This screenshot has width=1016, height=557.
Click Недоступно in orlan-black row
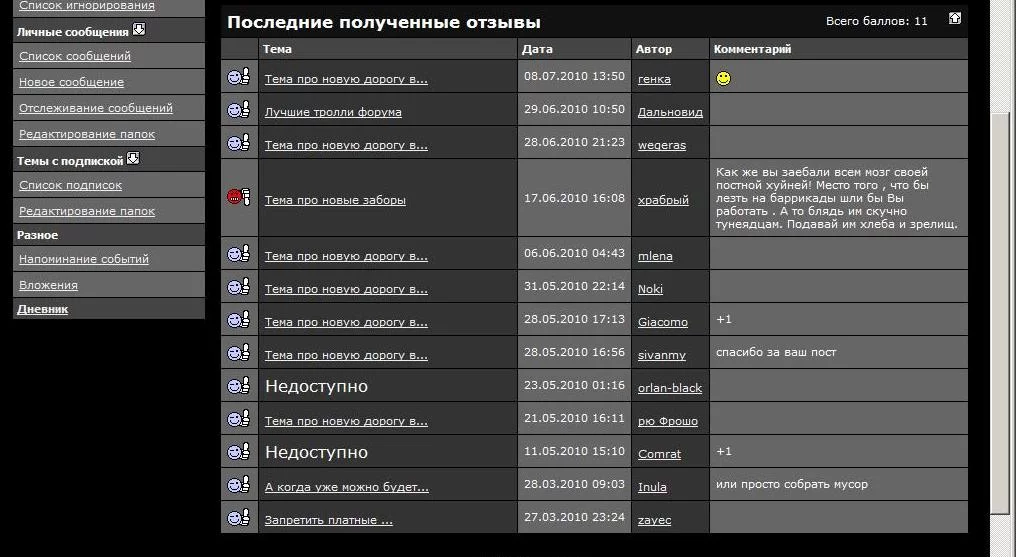(316, 387)
